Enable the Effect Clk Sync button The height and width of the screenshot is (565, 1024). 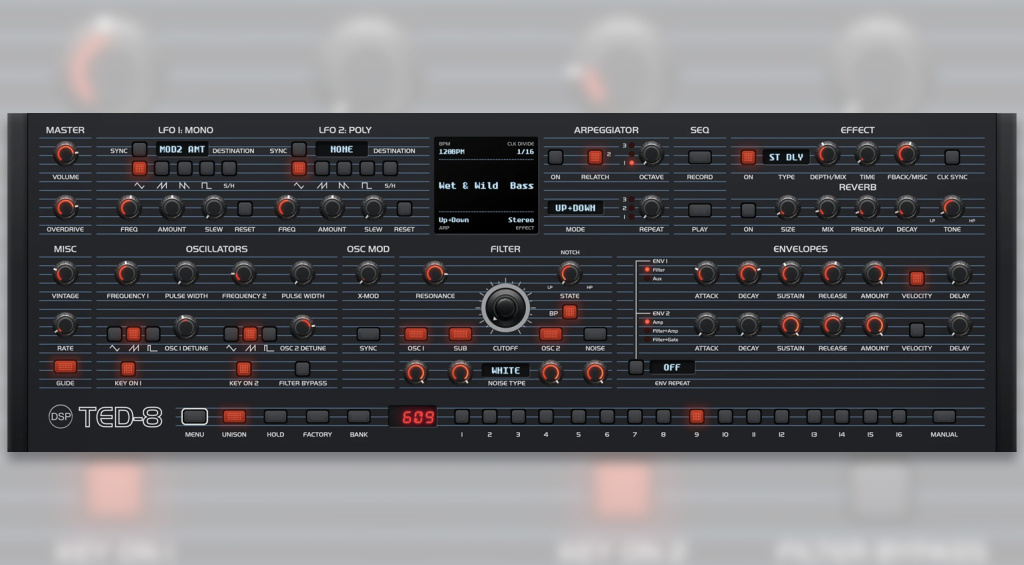tap(952, 157)
